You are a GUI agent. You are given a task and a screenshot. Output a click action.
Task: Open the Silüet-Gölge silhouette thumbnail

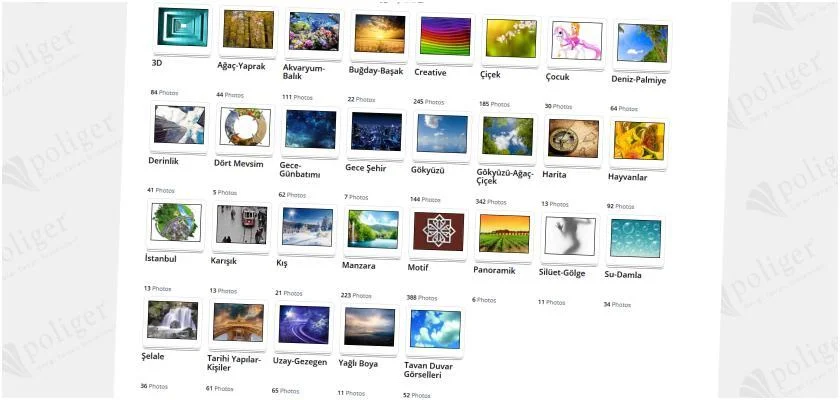coord(570,237)
